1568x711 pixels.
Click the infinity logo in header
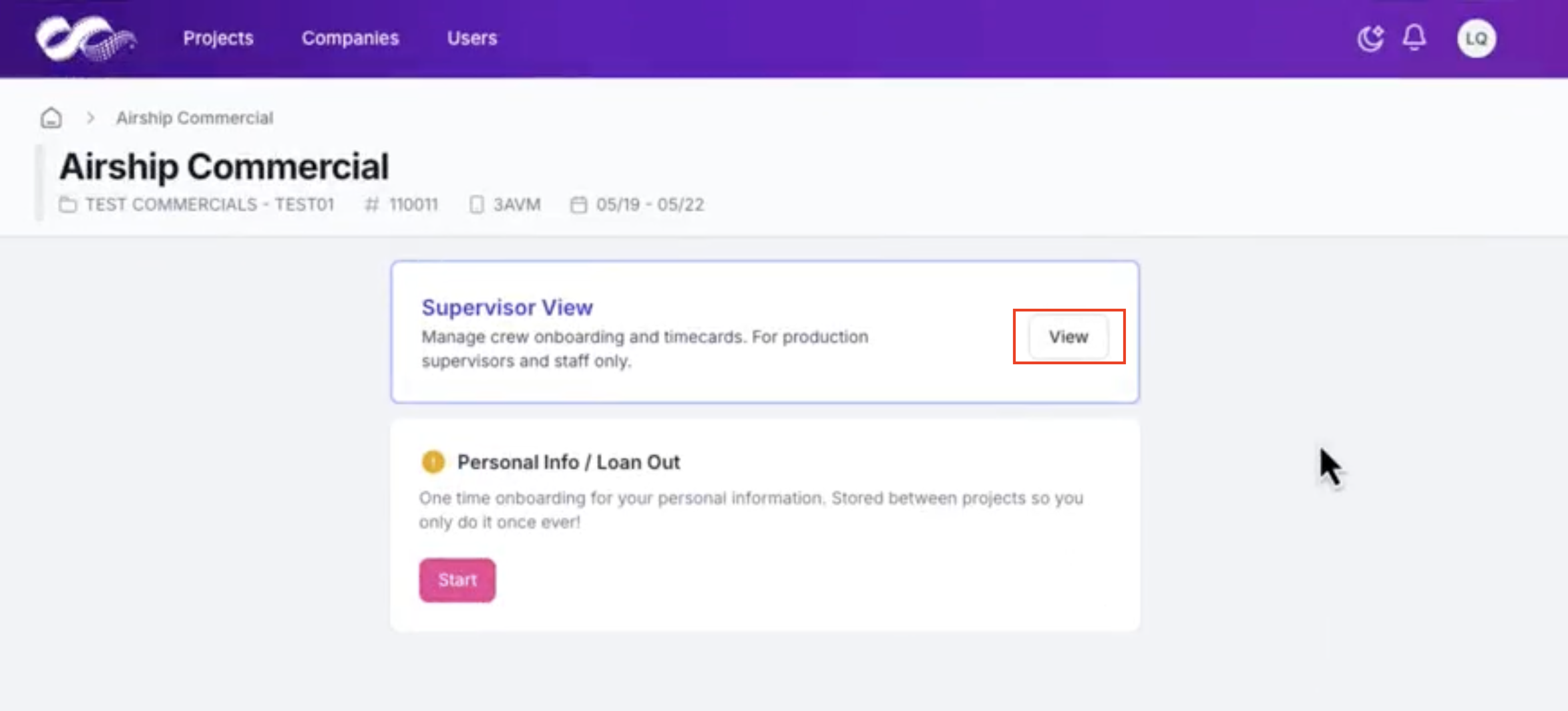point(85,38)
